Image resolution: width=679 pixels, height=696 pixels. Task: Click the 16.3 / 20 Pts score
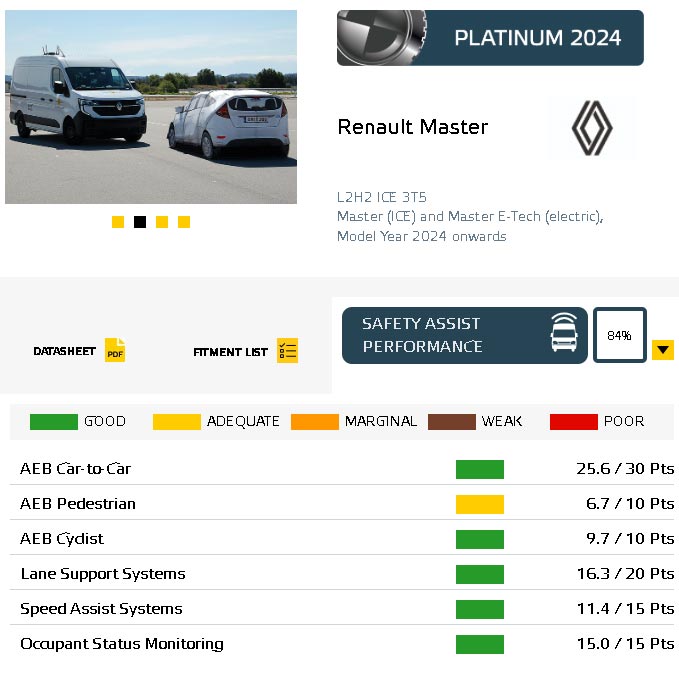coord(625,574)
